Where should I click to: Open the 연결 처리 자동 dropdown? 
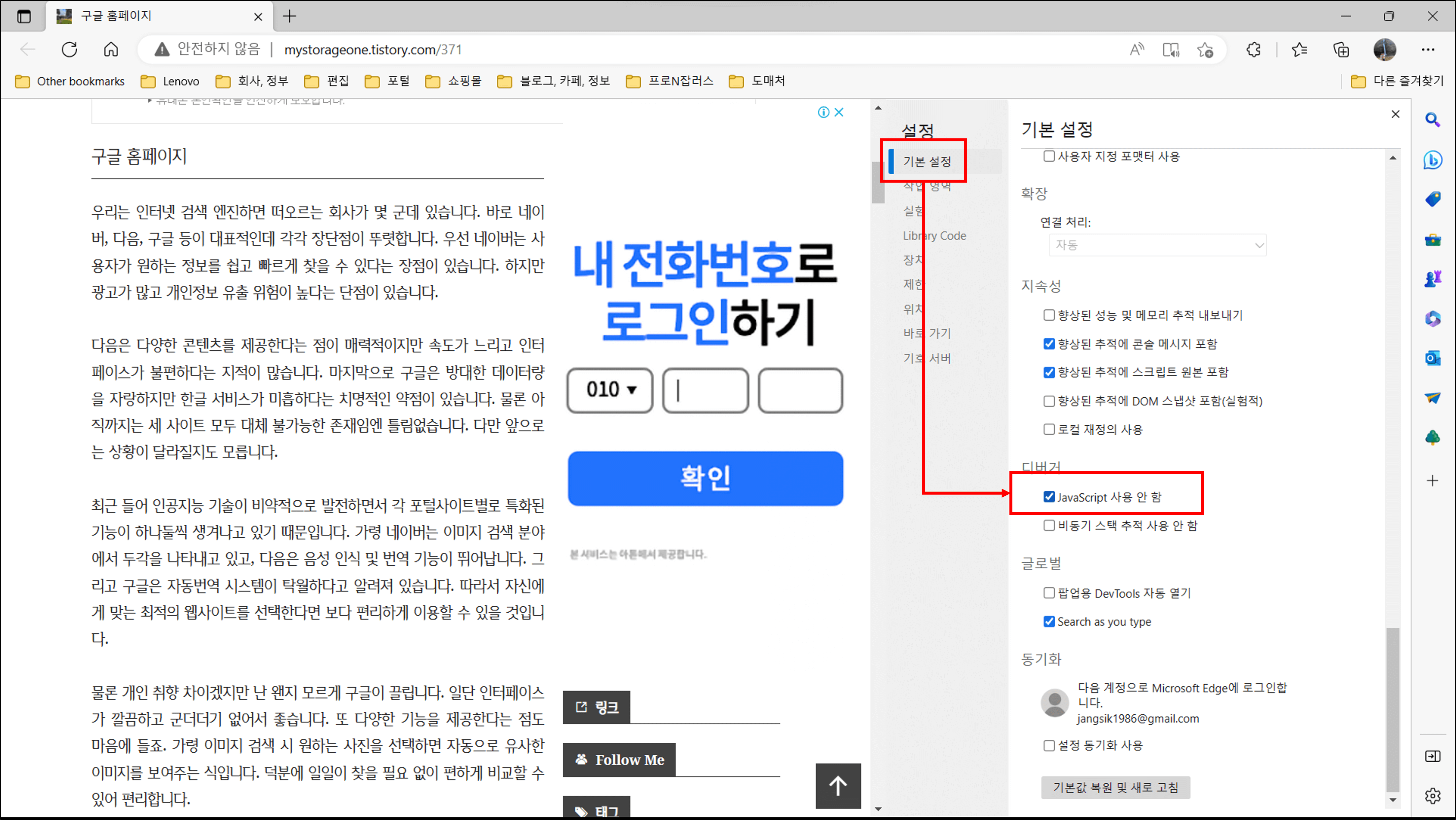click(1157, 245)
